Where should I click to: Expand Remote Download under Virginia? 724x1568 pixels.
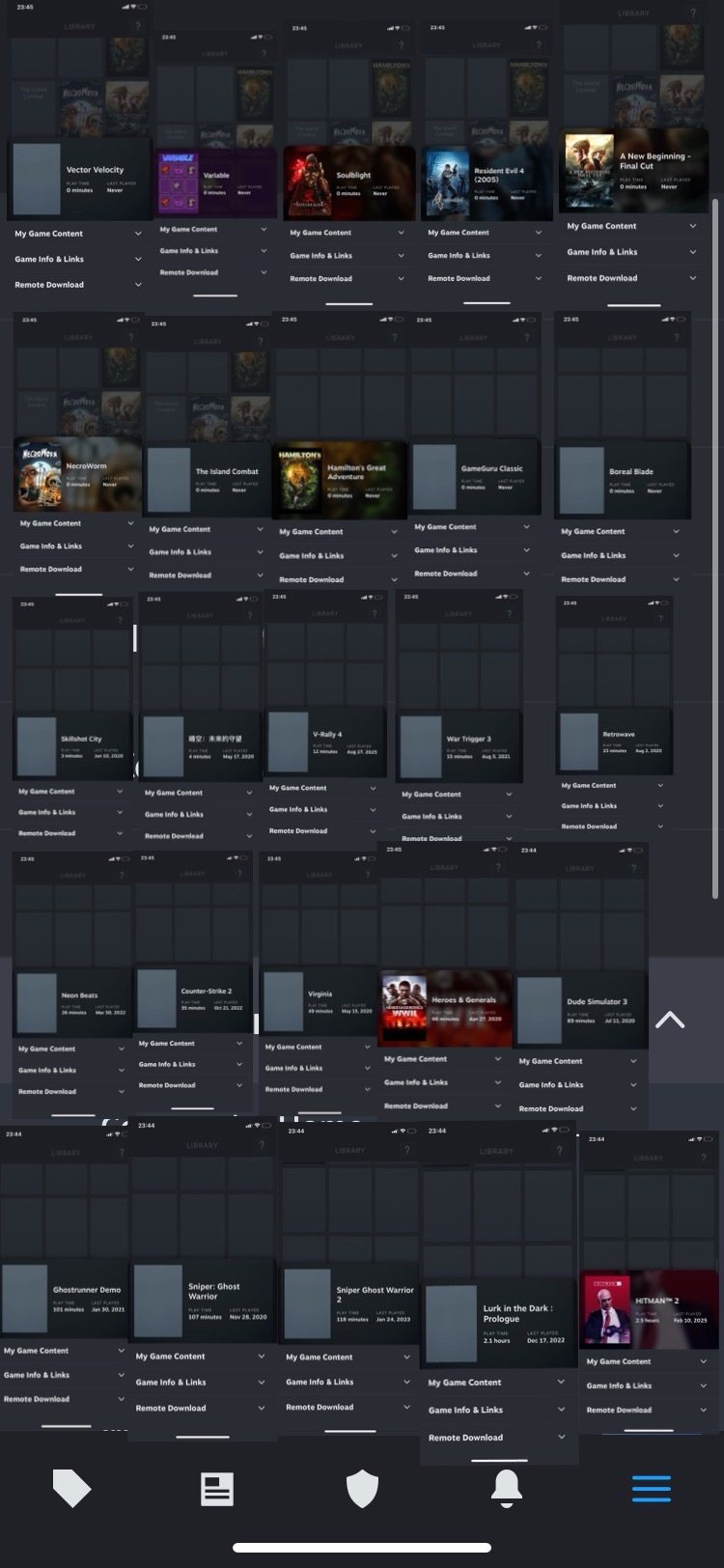pyautogui.click(x=318, y=1089)
